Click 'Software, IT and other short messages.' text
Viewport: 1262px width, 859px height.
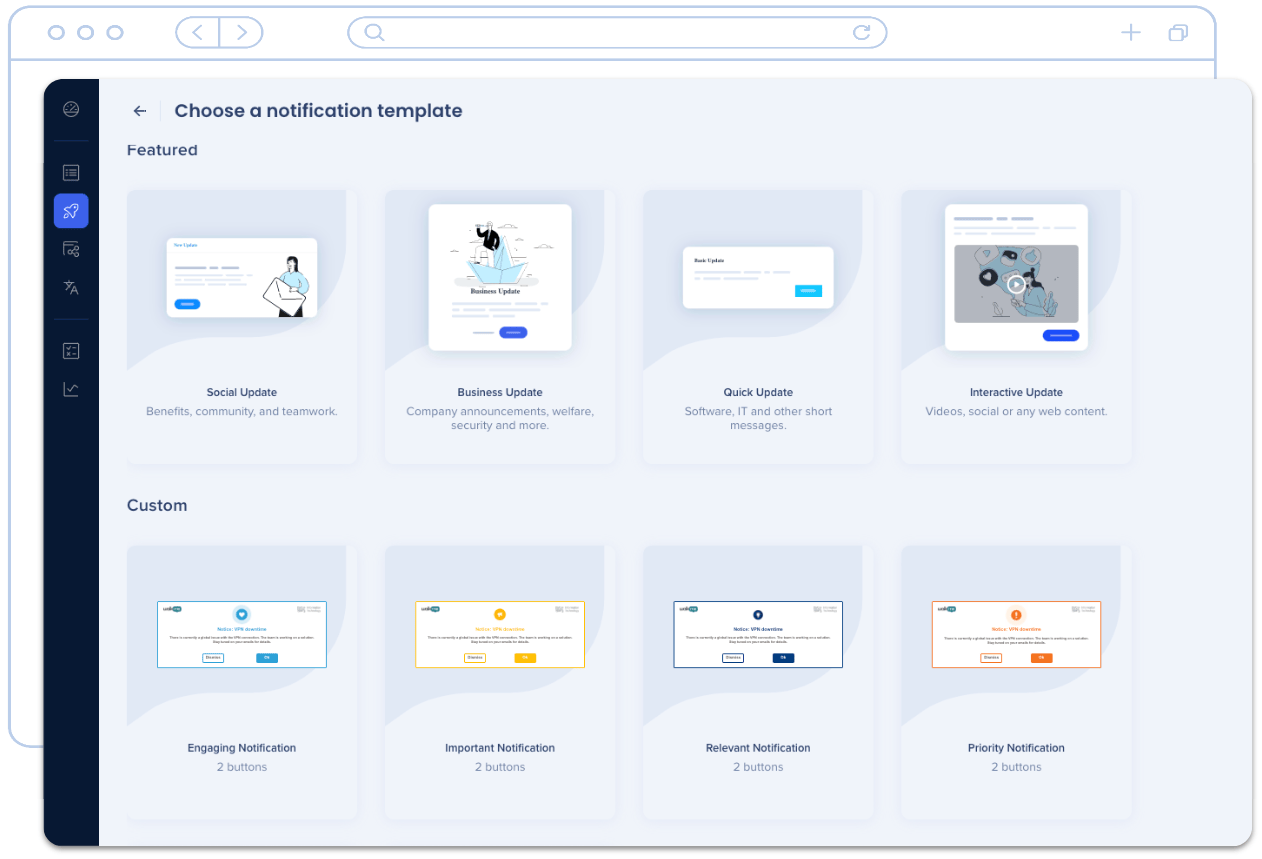point(758,418)
